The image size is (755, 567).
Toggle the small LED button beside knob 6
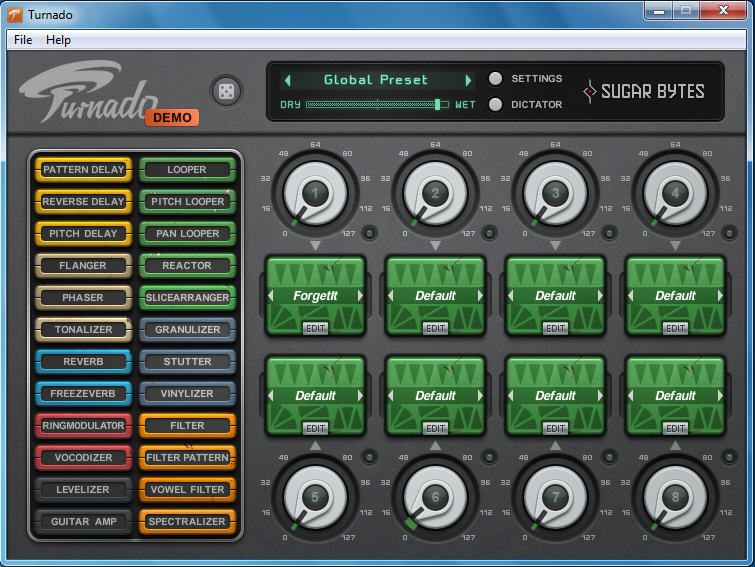(489, 457)
